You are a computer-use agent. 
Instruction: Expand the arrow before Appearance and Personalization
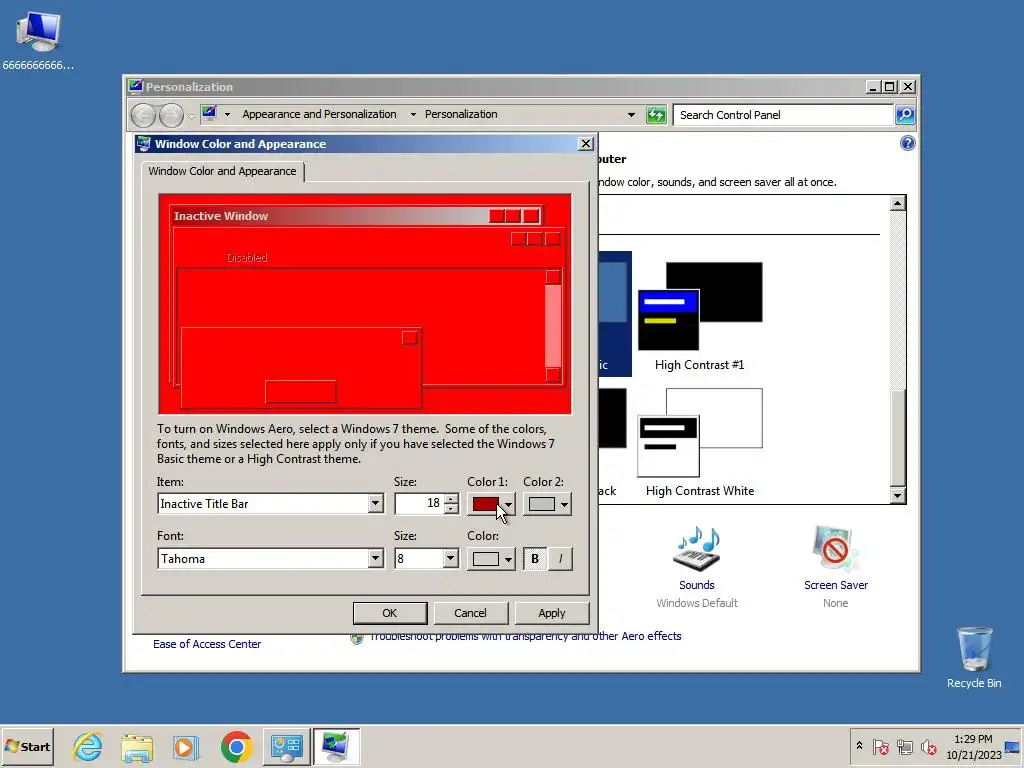pyautogui.click(x=227, y=114)
